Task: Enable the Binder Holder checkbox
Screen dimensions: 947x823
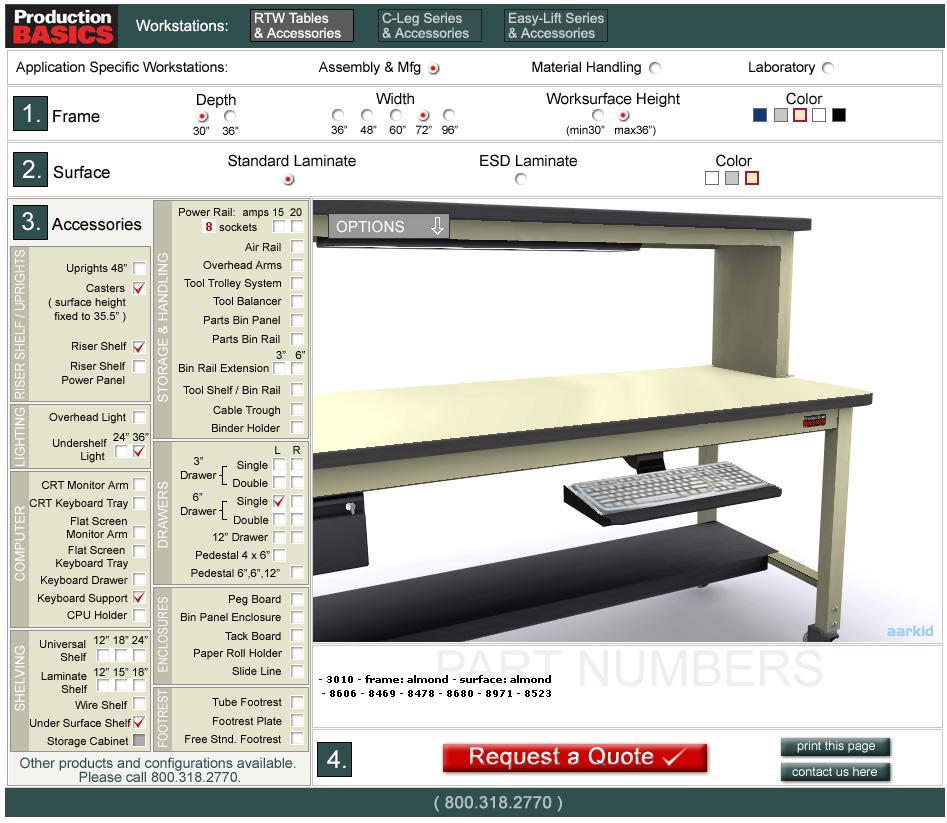Action: tap(297, 428)
